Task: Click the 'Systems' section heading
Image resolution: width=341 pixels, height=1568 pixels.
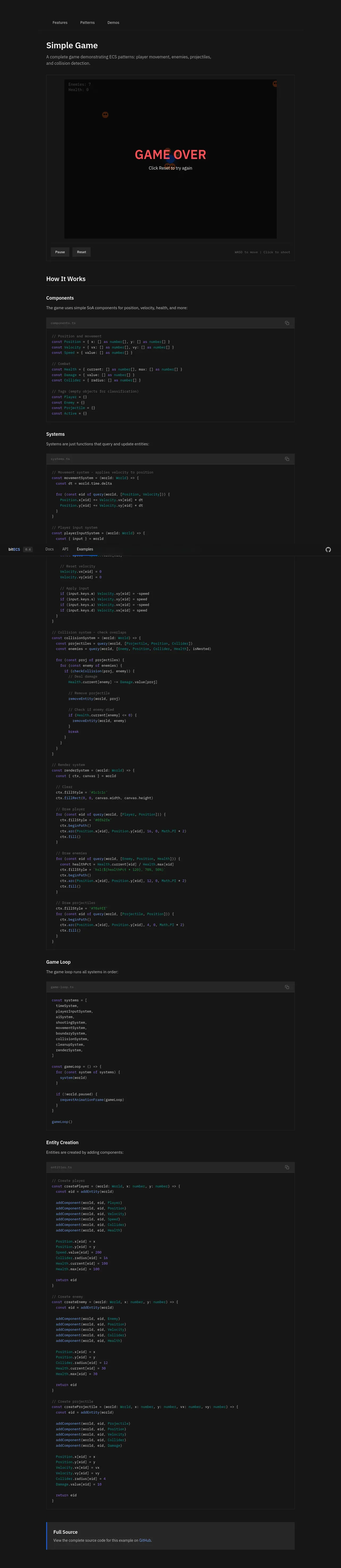Action: pyautogui.click(x=56, y=434)
